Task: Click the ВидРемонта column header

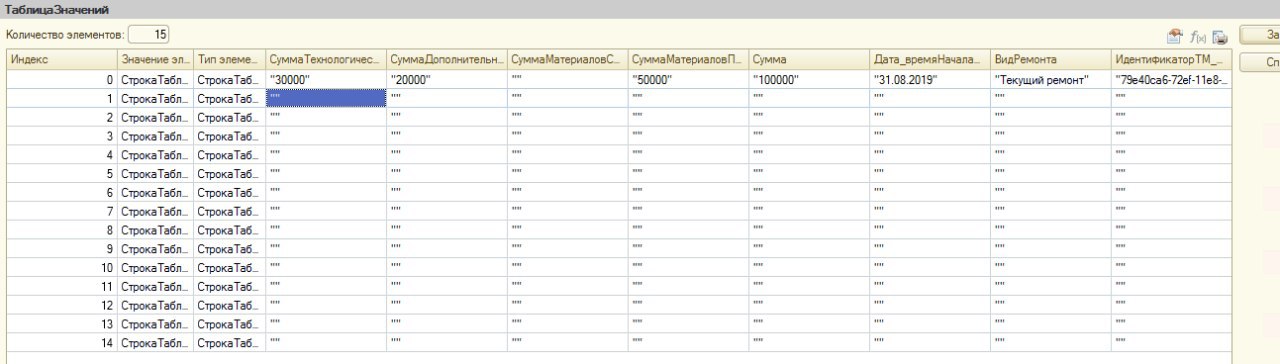Action: [x=1051, y=60]
